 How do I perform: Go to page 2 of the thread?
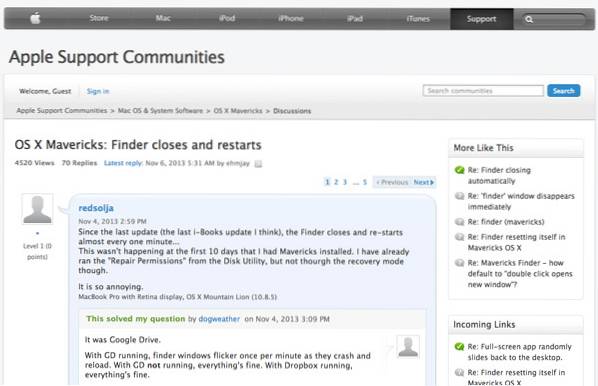pyautogui.click(x=336, y=182)
